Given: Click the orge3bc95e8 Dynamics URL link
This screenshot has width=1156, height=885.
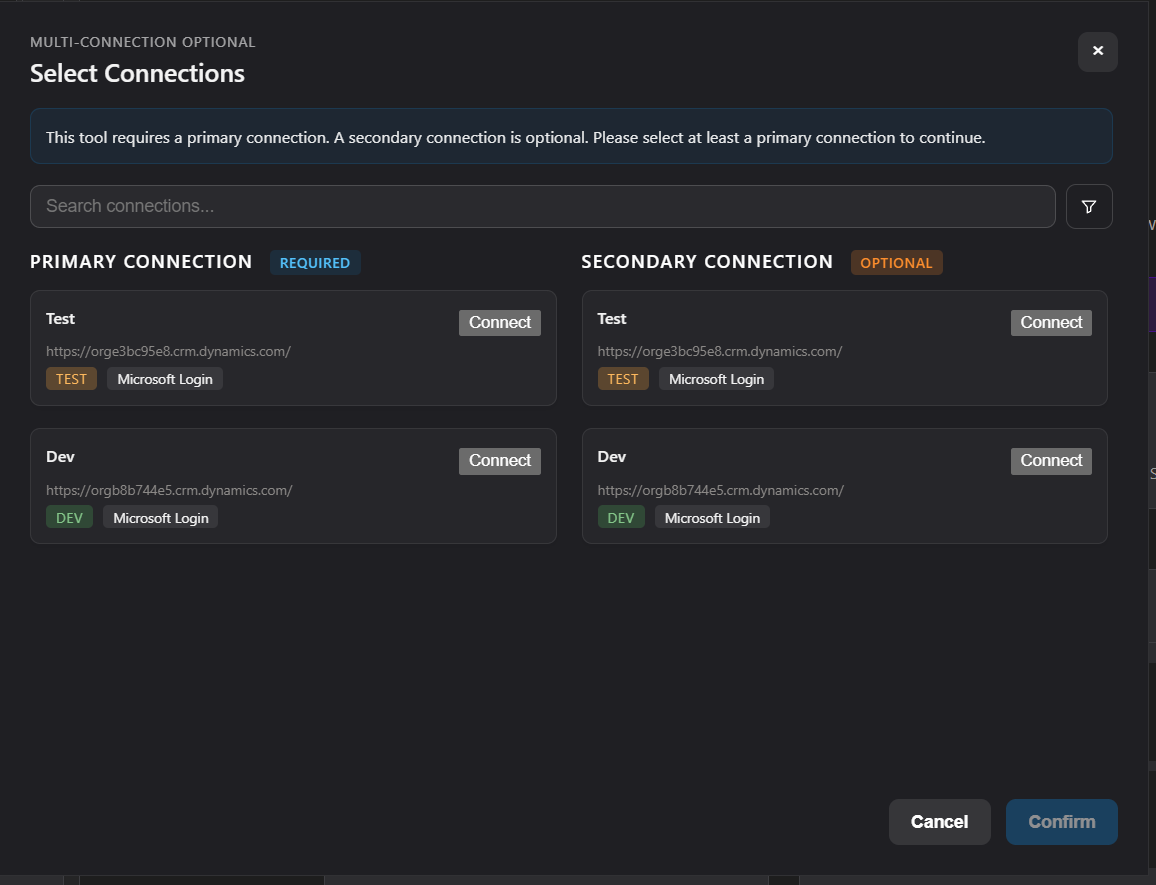Looking at the screenshot, I should [x=167, y=351].
